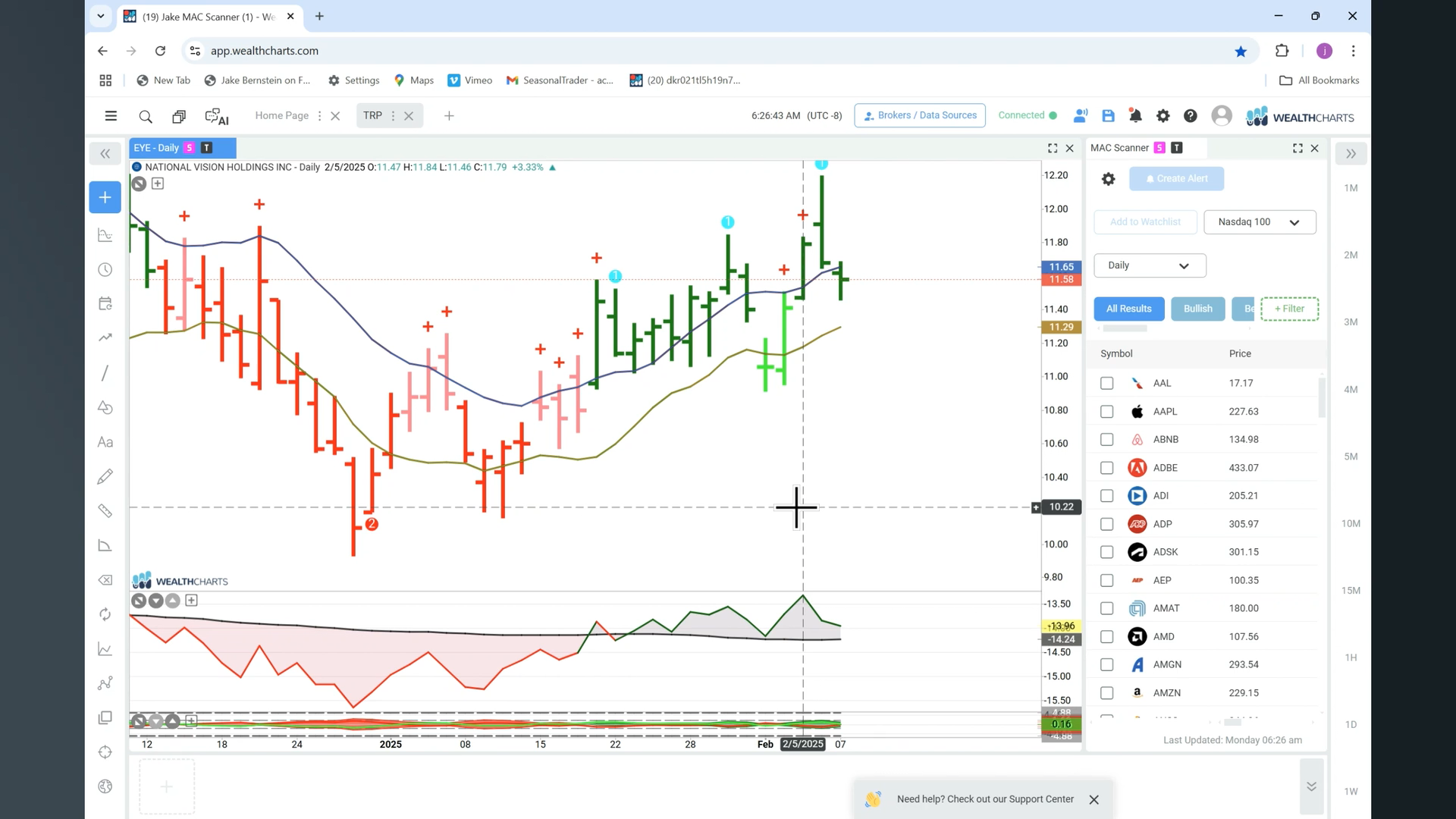1456x819 pixels.
Task: Collapse the left toolbar double chevron
Action: click(105, 154)
